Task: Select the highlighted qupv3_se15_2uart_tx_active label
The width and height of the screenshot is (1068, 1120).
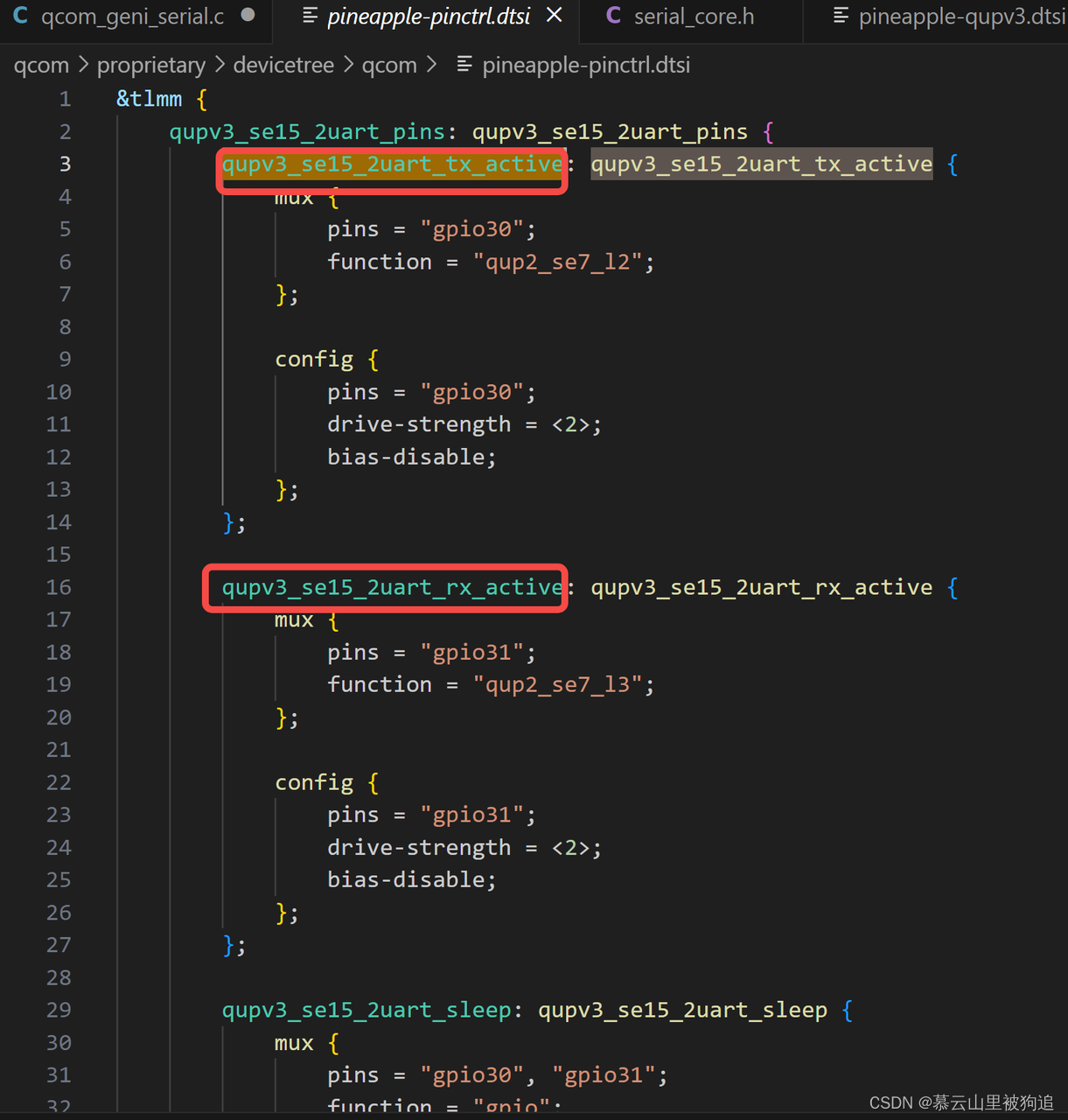Action: tap(391, 164)
